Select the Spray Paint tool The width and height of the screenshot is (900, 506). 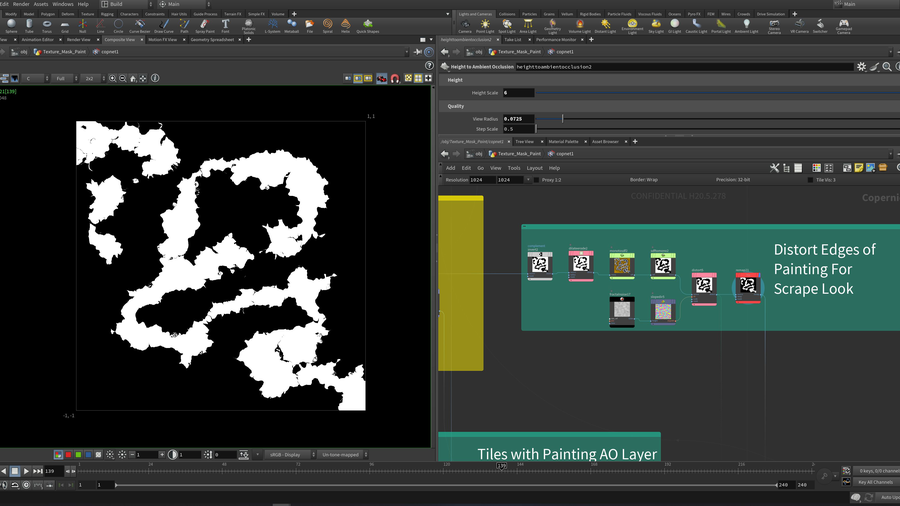click(x=204, y=25)
